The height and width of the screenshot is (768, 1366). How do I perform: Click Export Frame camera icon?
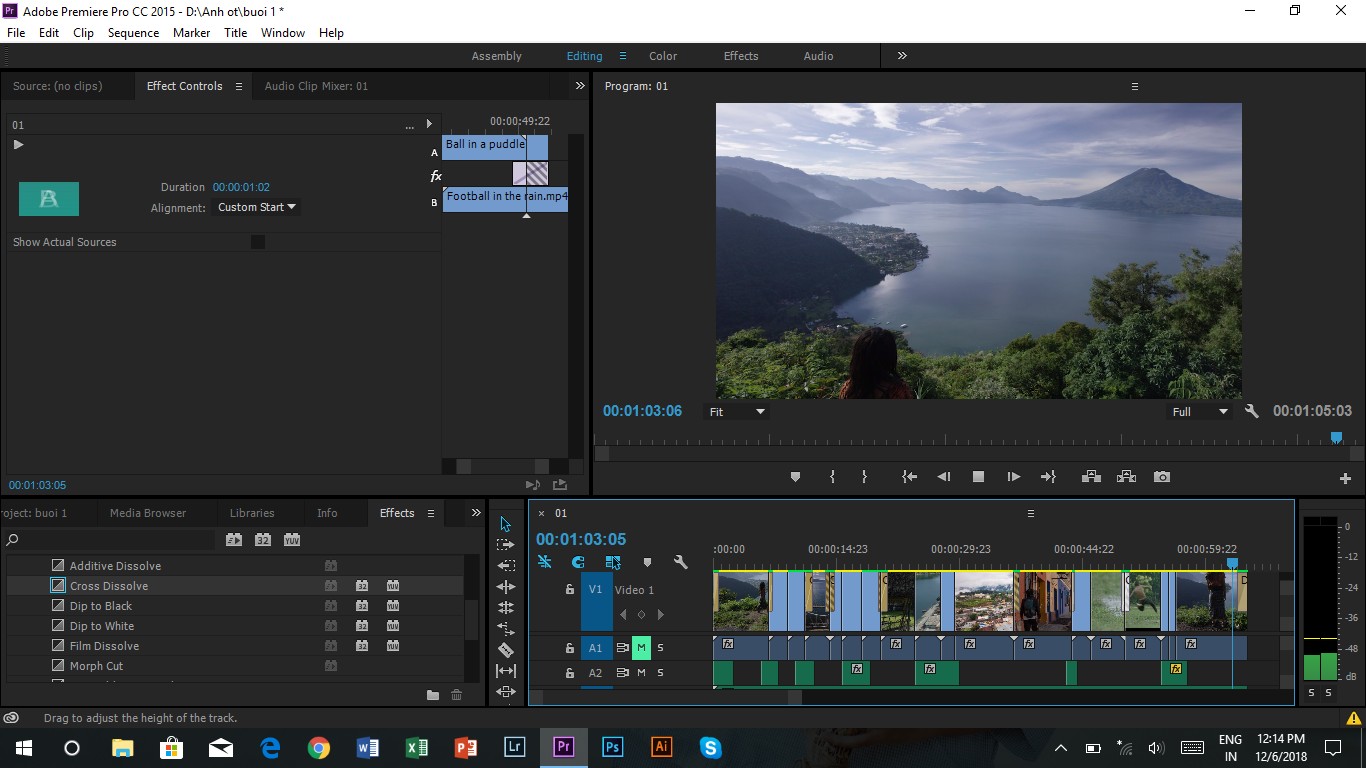[x=1161, y=477]
